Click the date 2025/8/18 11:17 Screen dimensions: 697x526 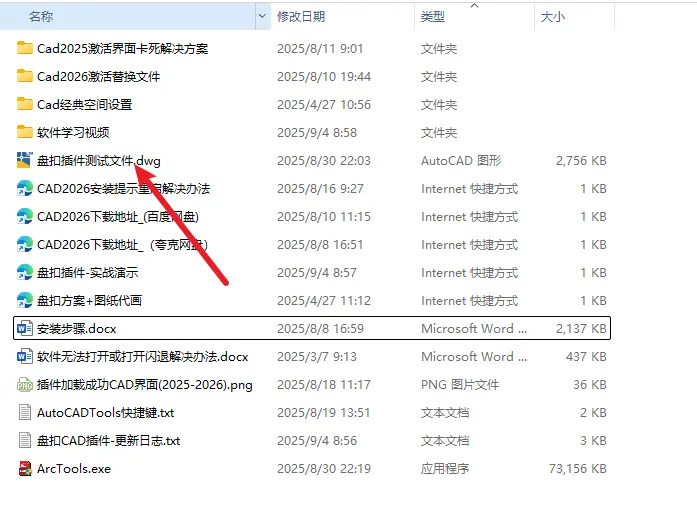click(324, 385)
